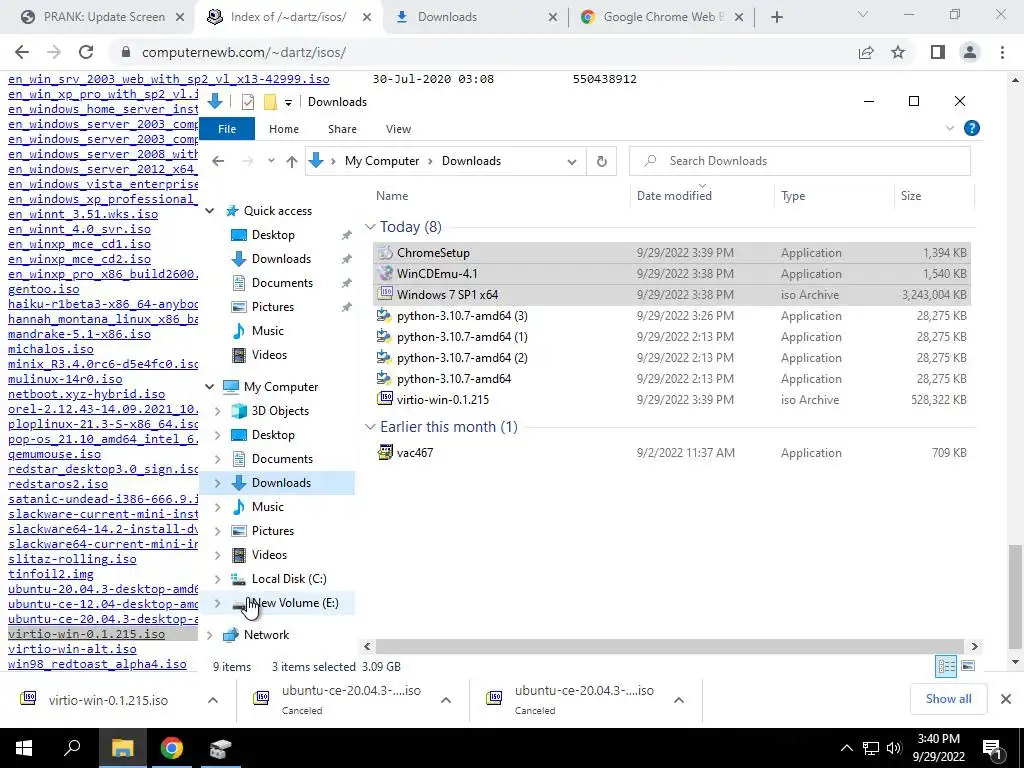
Task: Collapse the Today (8) group
Action: click(370, 227)
